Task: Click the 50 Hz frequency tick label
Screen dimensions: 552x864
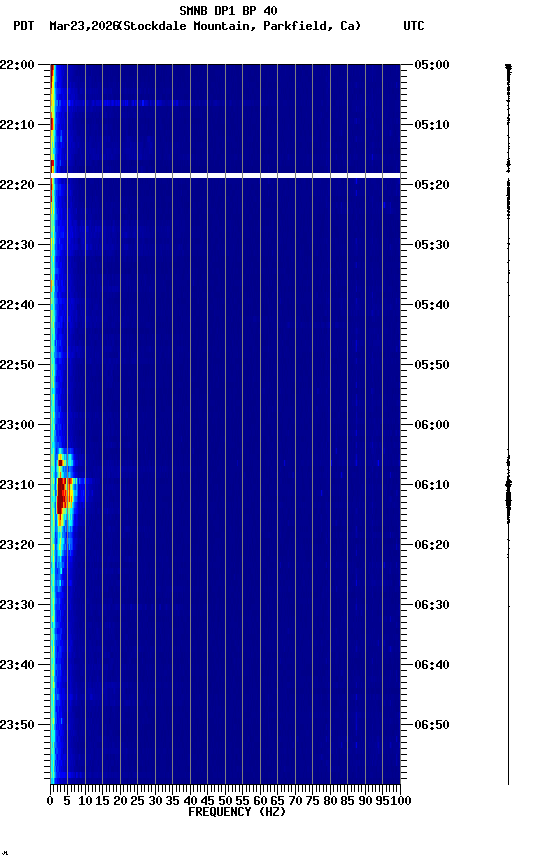Action: [225, 802]
